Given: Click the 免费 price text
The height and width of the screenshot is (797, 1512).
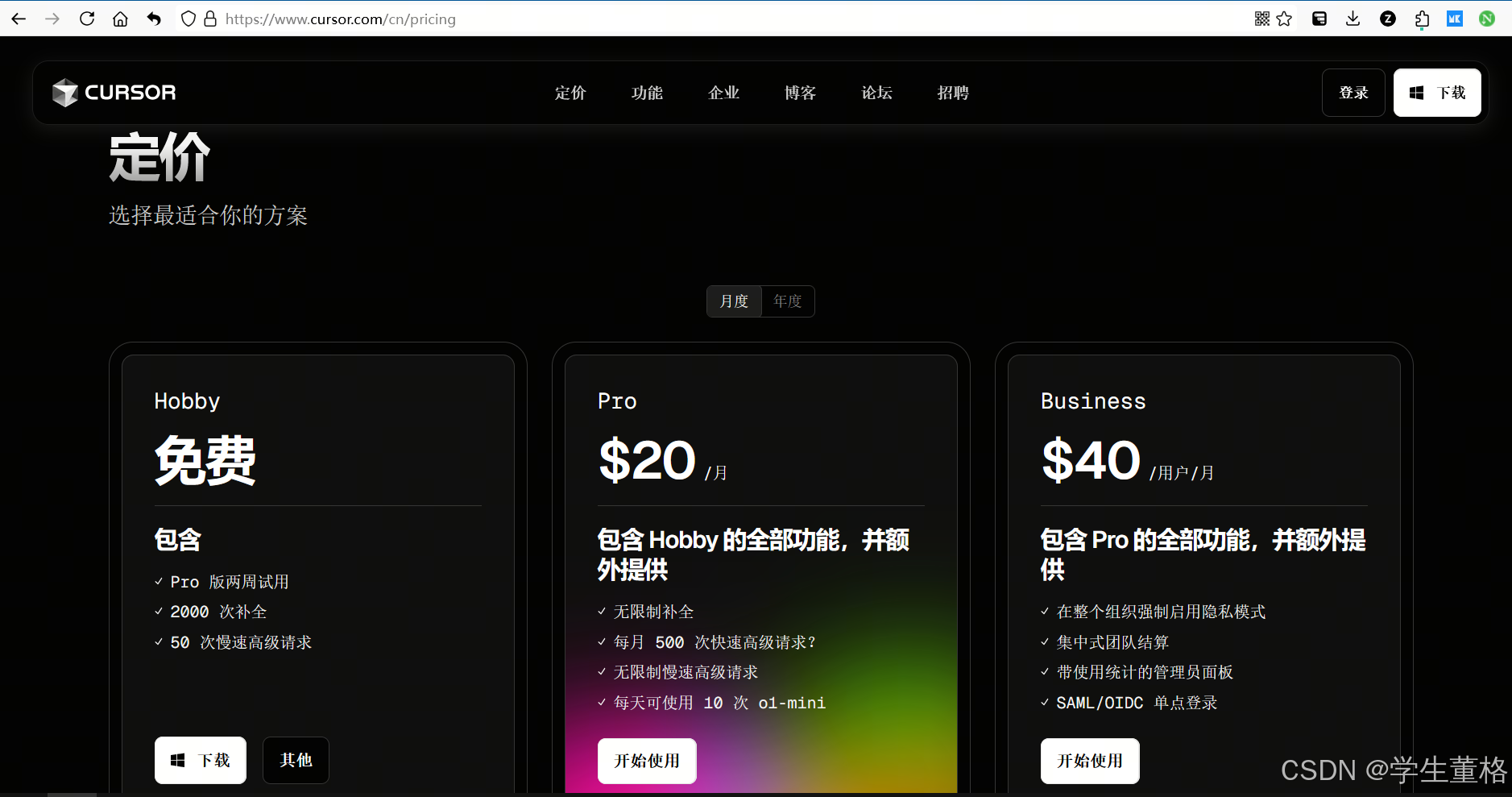Looking at the screenshot, I should click(x=205, y=460).
